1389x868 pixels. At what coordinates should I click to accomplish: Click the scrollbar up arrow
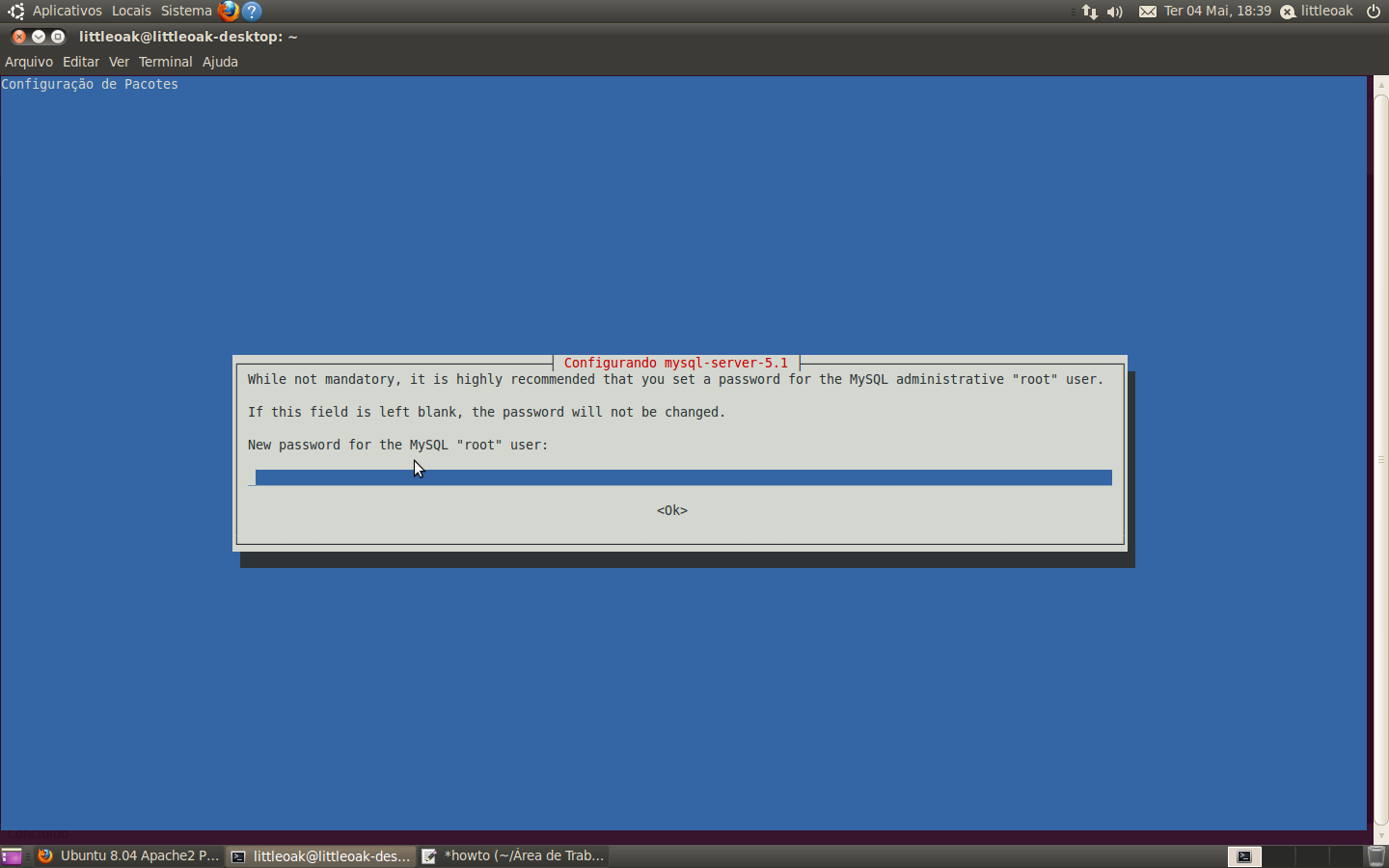point(1380,84)
